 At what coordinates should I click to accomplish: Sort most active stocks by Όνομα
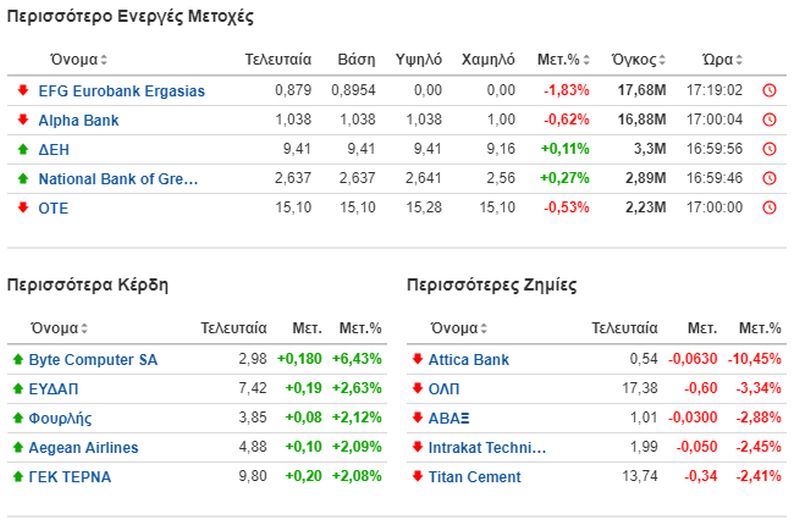coord(79,60)
